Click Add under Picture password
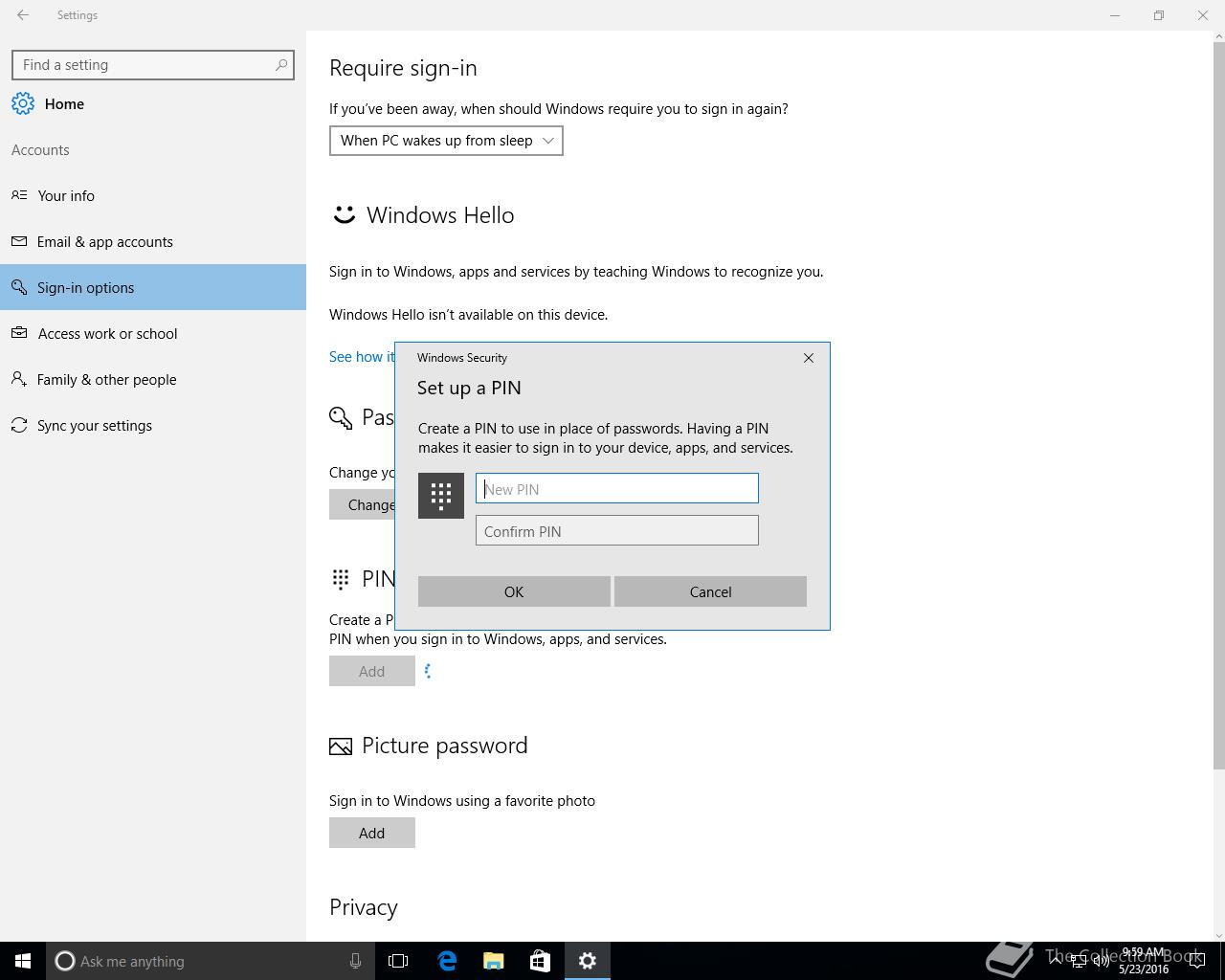The height and width of the screenshot is (980, 1225). tap(372, 833)
